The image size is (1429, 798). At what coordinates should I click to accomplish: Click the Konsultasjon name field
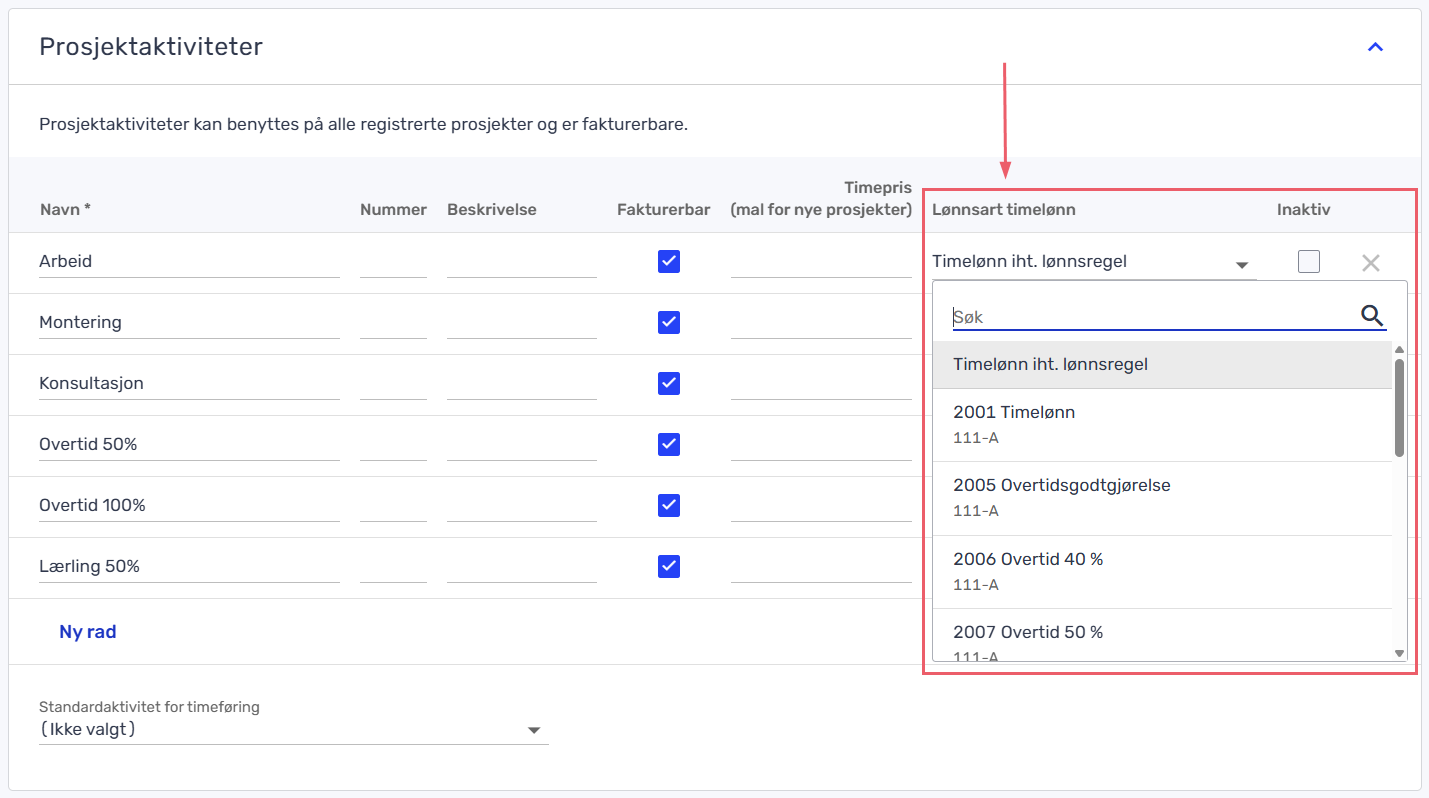click(x=188, y=384)
